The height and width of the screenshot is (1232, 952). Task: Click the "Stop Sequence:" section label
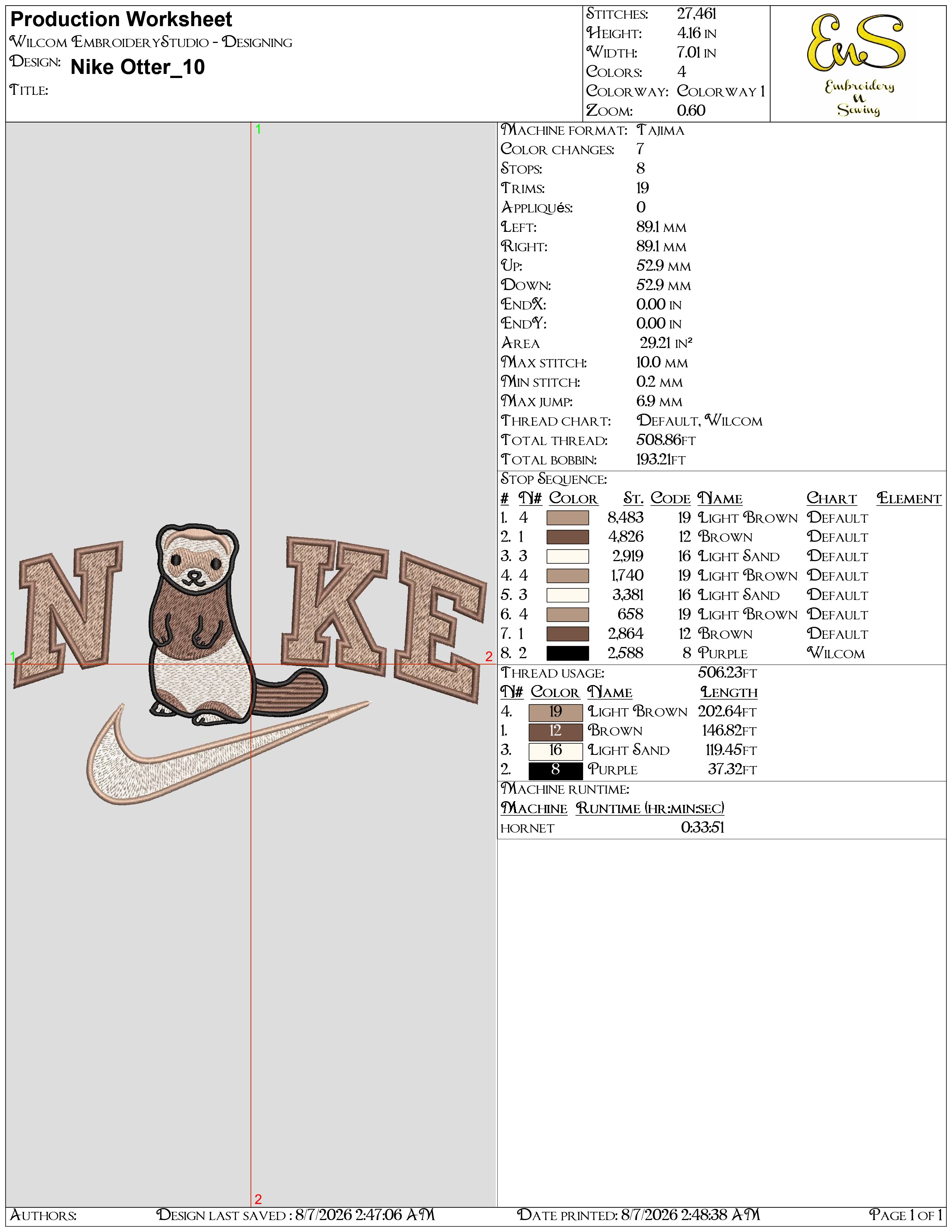[x=553, y=479]
